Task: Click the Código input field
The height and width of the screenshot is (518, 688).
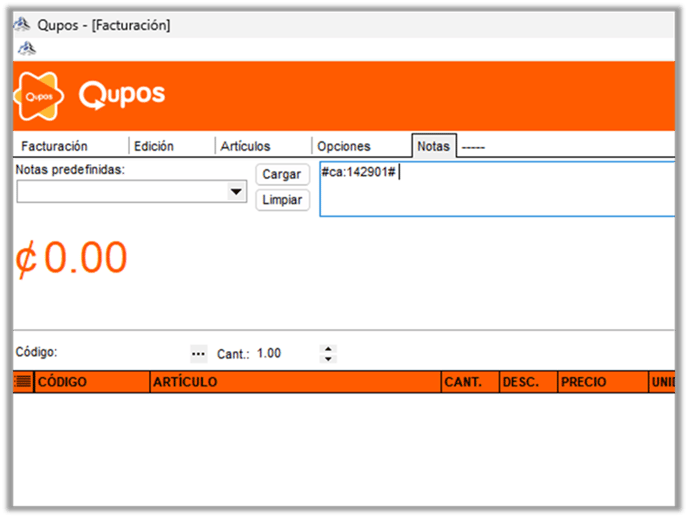Action: (124, 354)
